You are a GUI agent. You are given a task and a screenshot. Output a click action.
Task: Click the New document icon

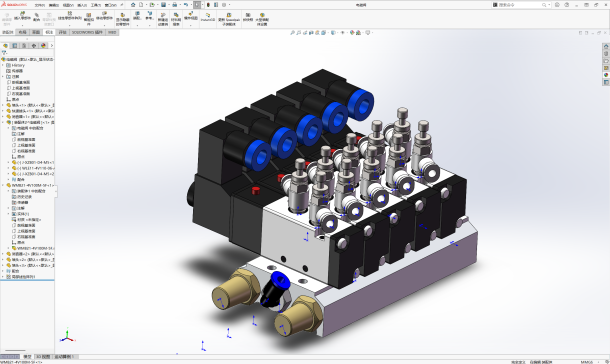click(x=141, y=5)
